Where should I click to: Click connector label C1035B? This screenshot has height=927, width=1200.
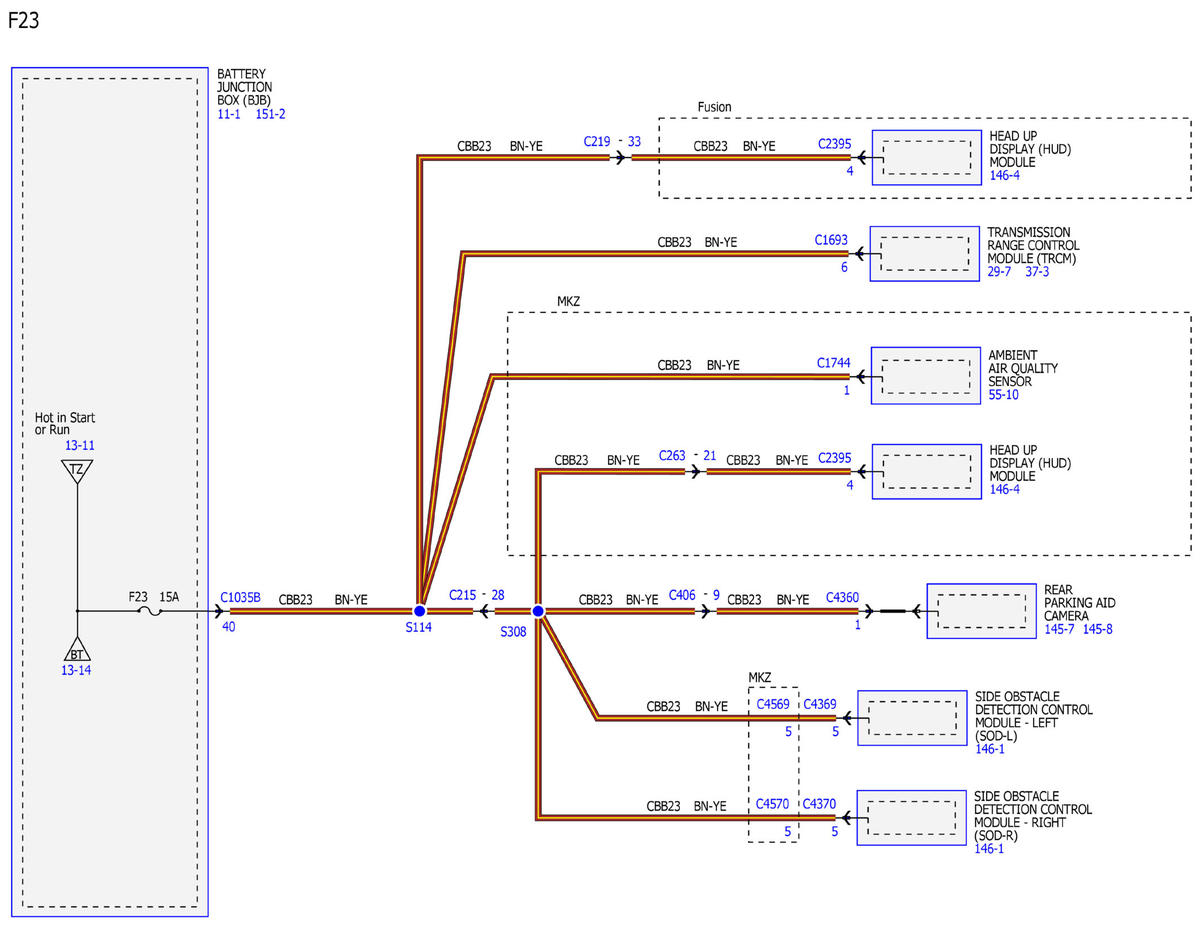point(240,599)
